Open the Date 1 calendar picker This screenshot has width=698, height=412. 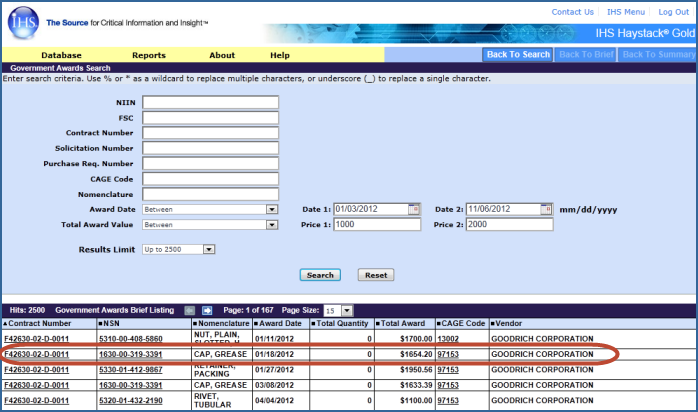coord(414,209)
